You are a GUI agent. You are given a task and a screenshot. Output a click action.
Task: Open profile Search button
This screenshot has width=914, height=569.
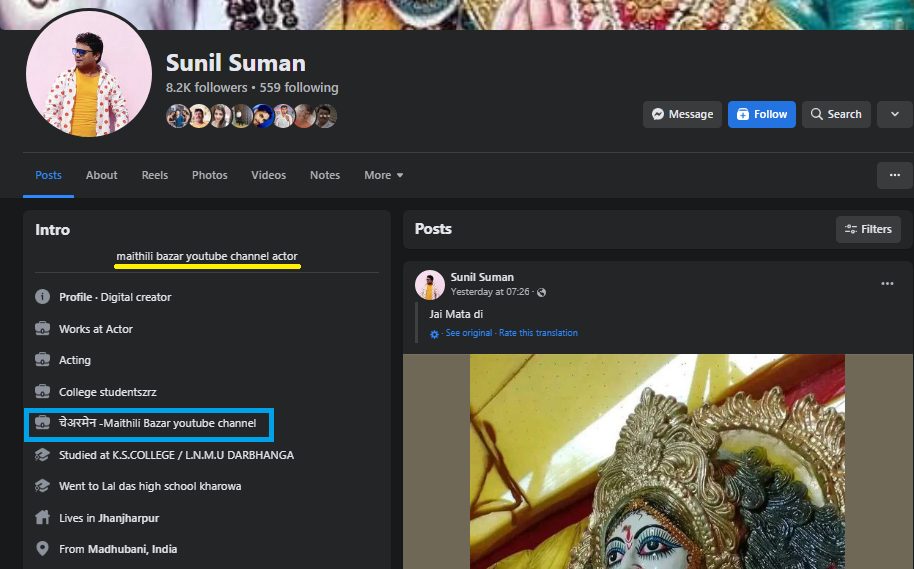836,114
